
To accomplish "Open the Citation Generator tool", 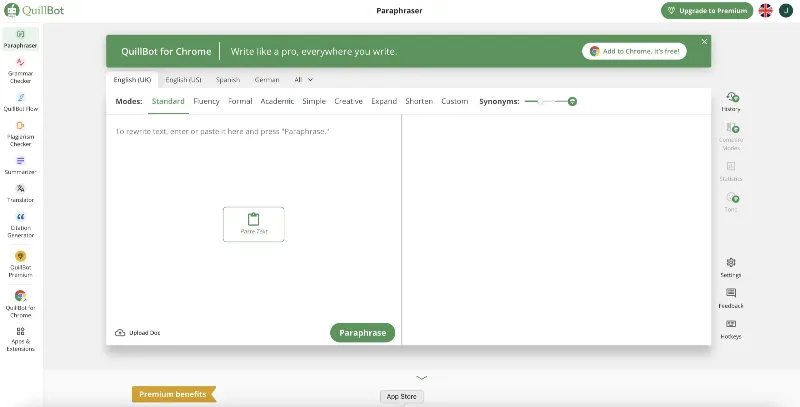I will tap(20, 224).
